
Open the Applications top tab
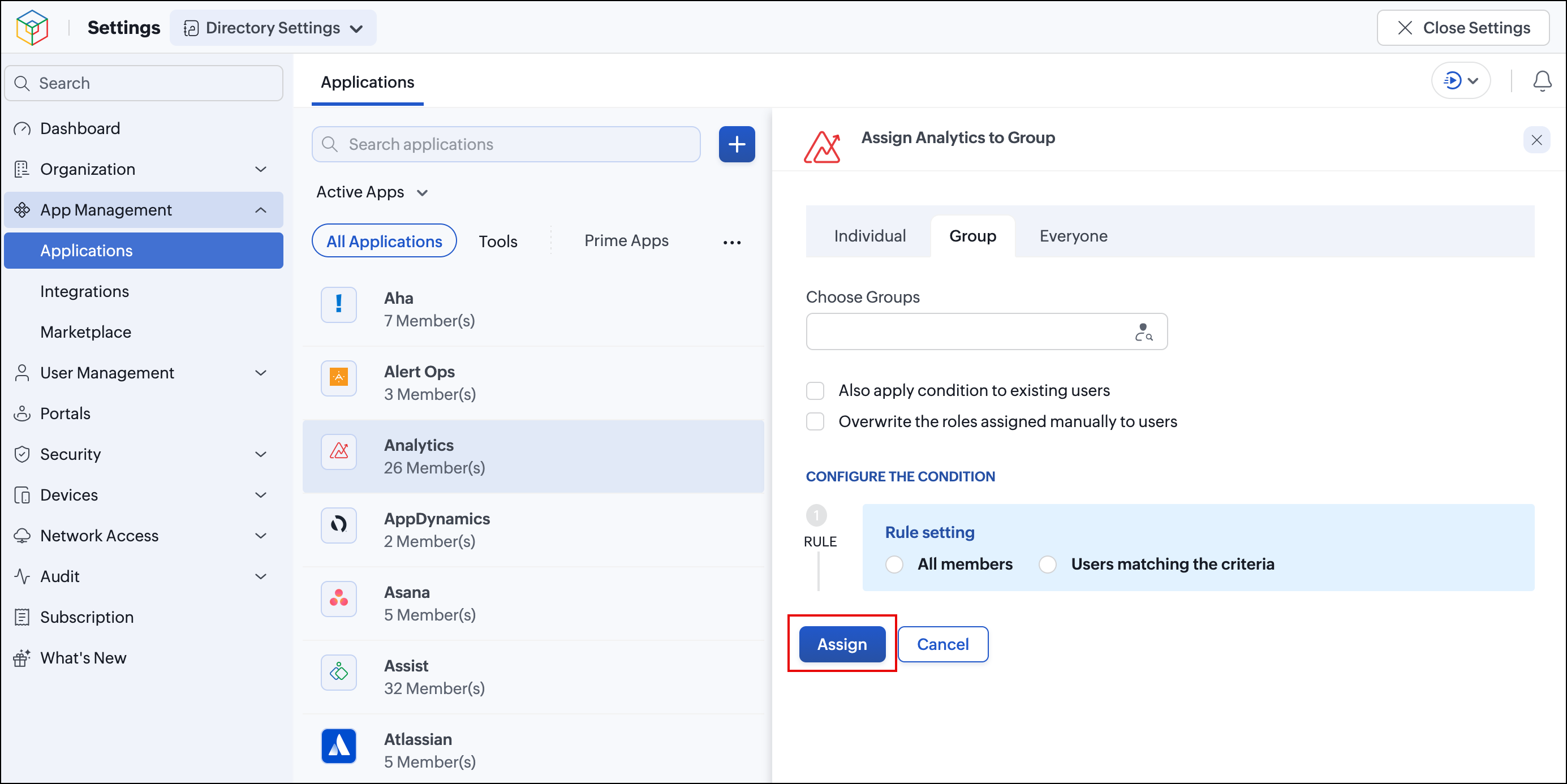pos(367,82)
